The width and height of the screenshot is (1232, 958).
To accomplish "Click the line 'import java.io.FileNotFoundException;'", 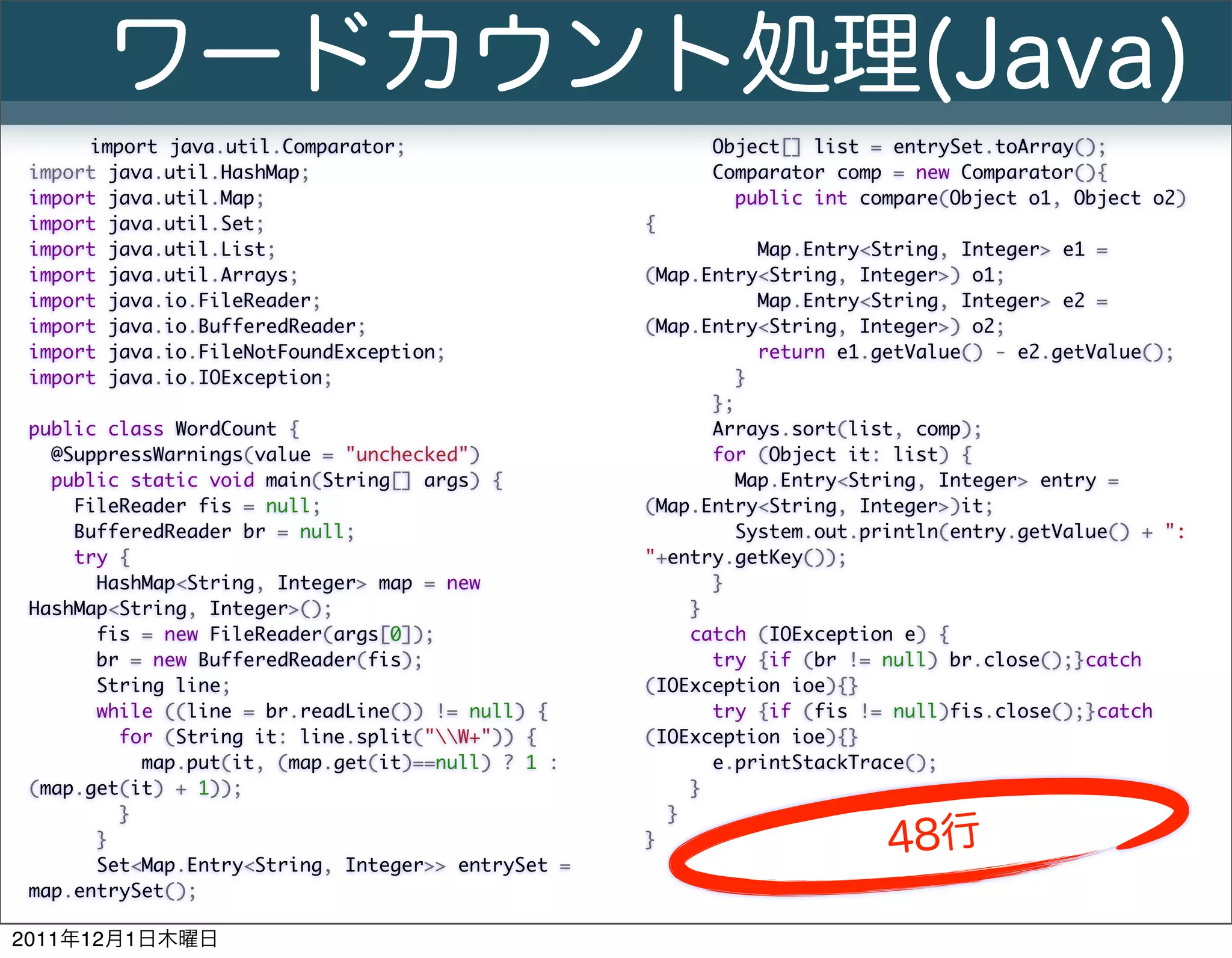I will click(237, 352).
